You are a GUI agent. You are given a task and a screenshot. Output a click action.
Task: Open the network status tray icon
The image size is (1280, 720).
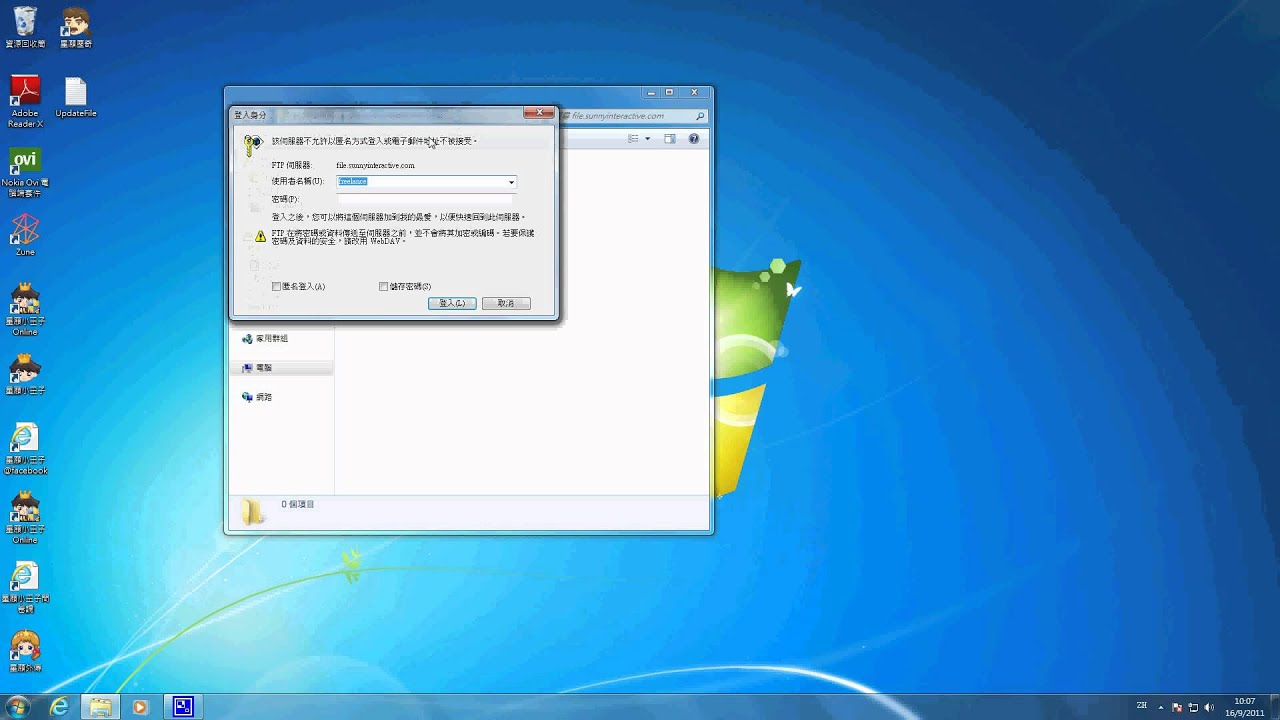pyautogui.click(x=1194, y=707)
